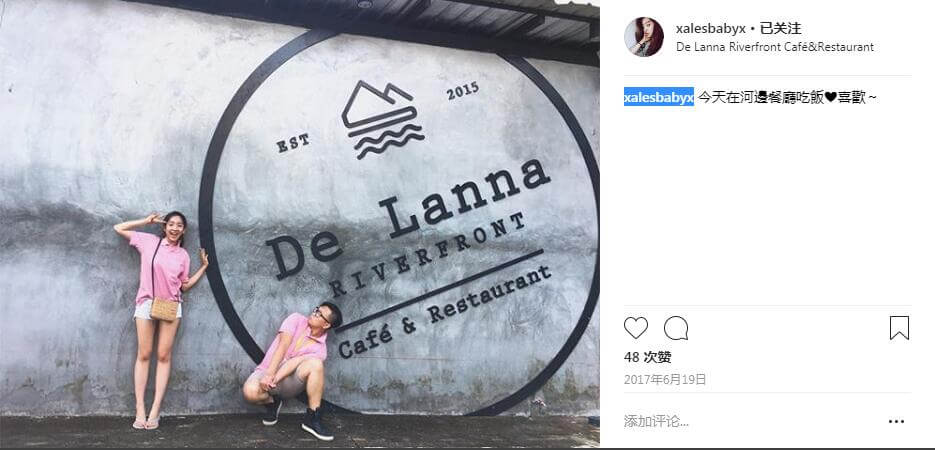Screen dimensions: 935x450
Task: Open comments via the speech bubble icon
Action: point(676,328)
